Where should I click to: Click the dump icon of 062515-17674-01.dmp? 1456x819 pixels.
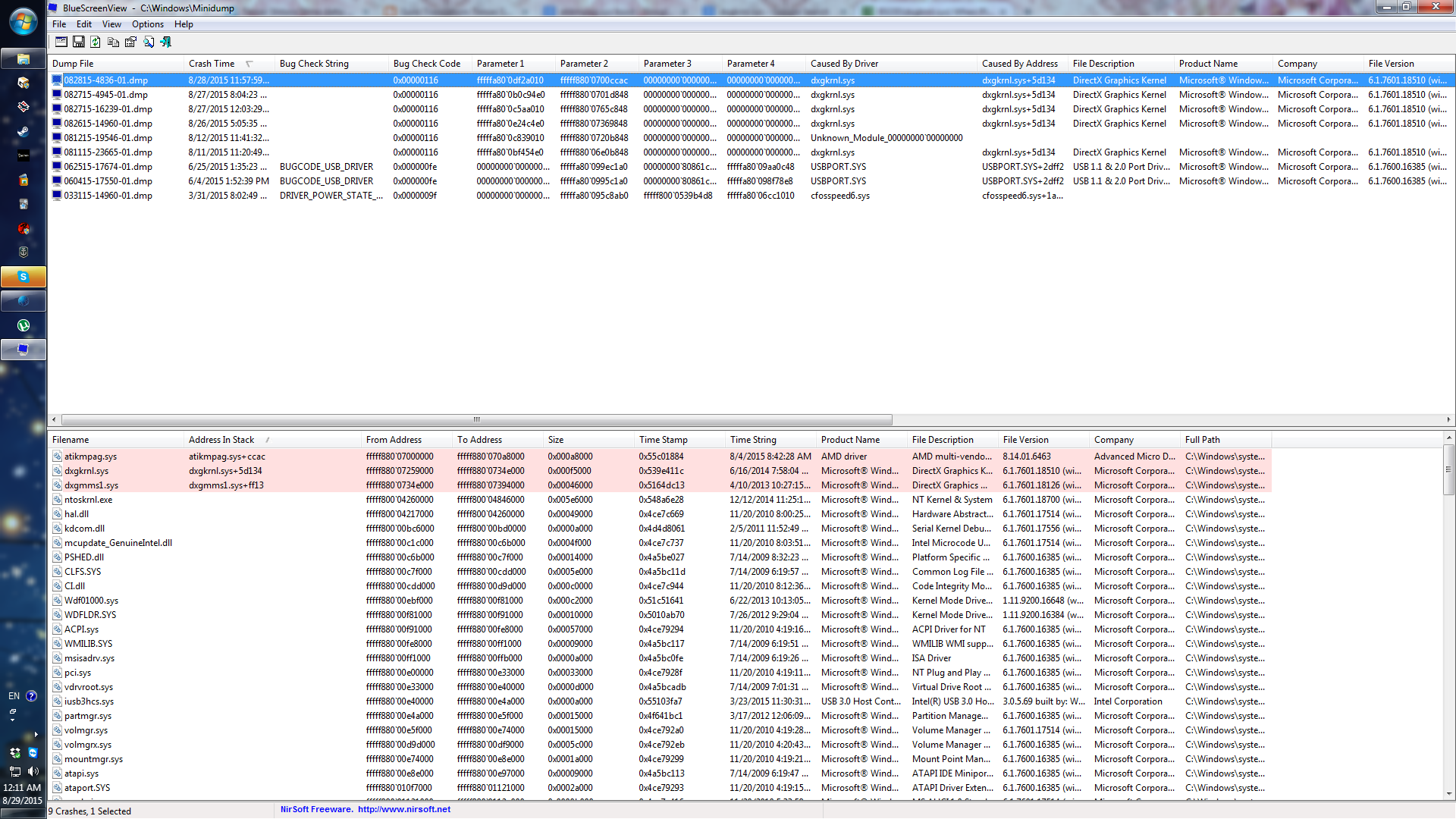click(x=57, y=167)
